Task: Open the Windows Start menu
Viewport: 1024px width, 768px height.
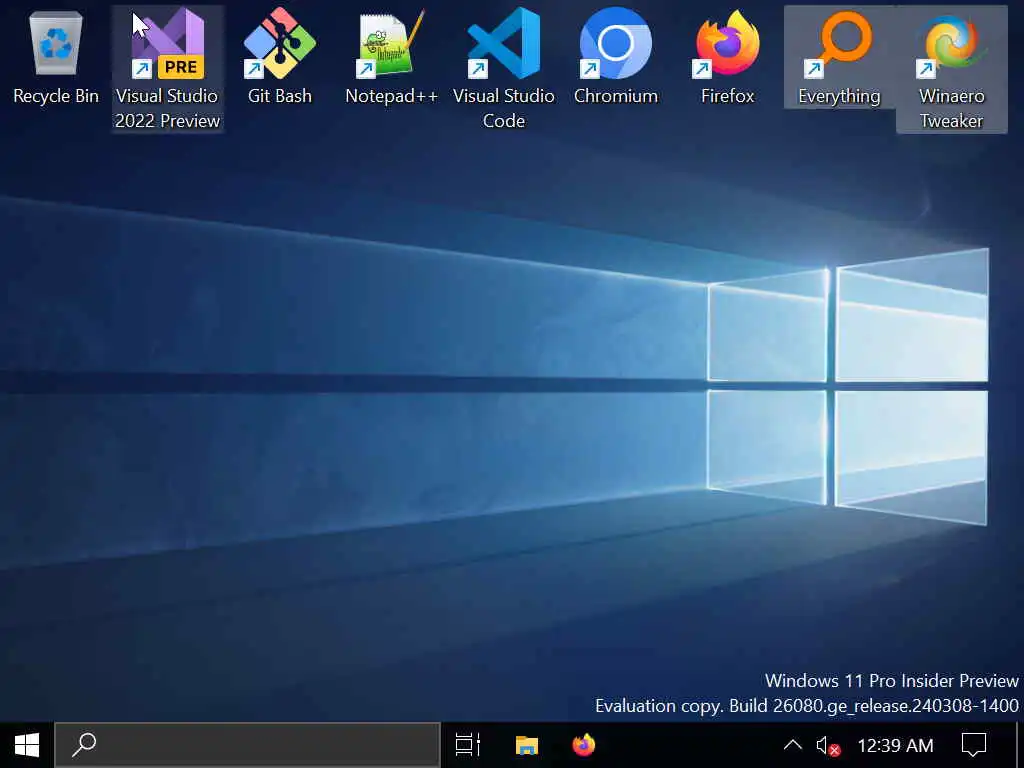Action: pyautogui.click(x=27, y=745)
